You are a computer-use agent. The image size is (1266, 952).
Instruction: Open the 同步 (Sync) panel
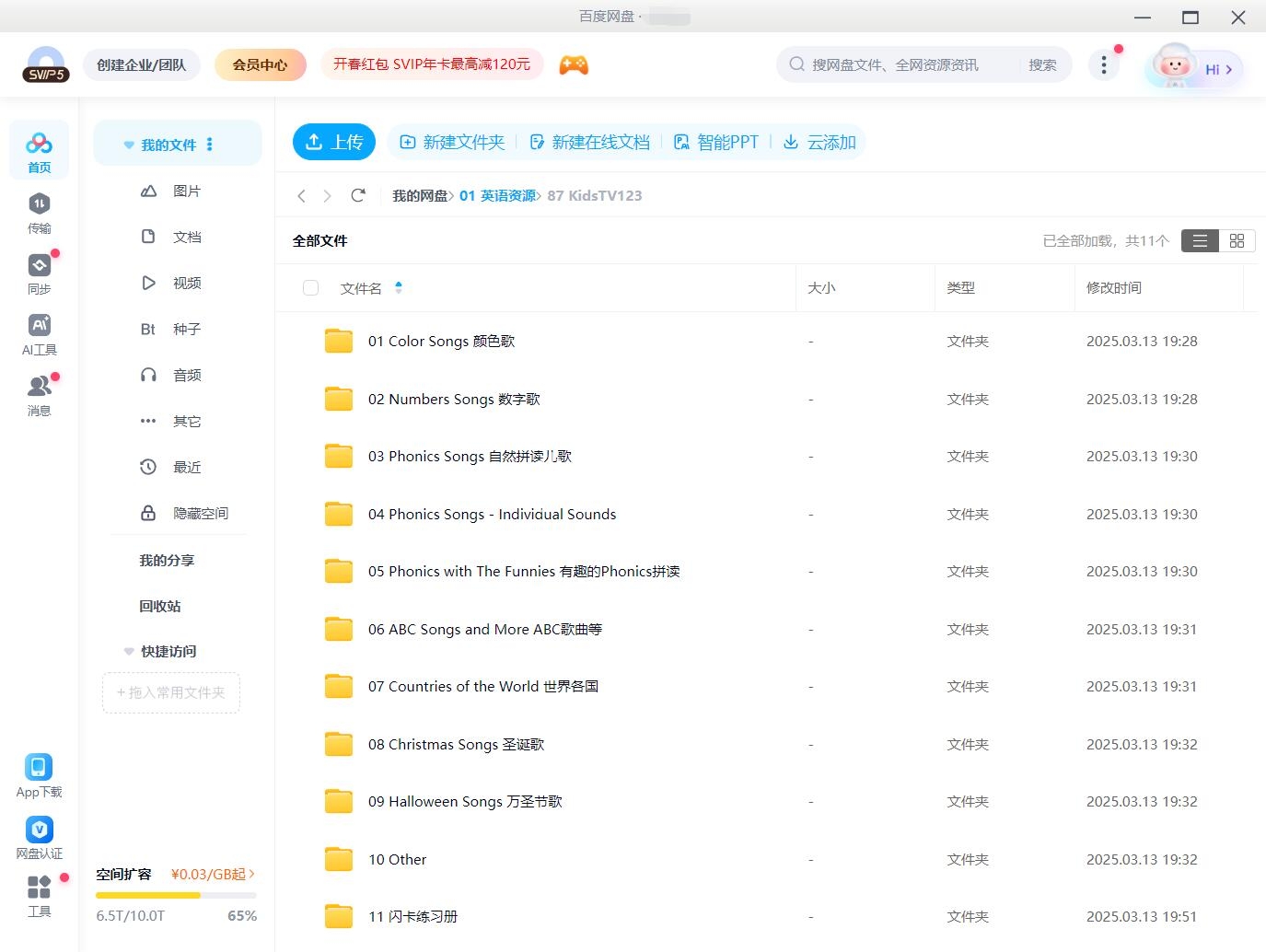tap(39, 273)
